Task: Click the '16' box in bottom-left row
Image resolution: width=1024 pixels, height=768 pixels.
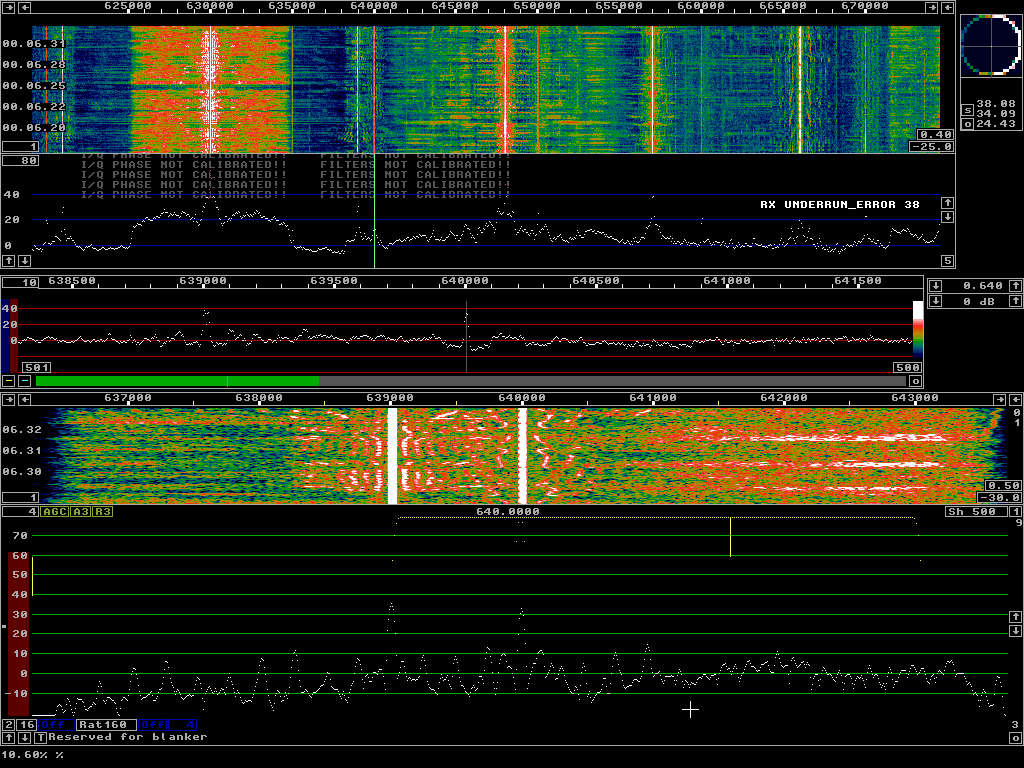Action: click(27, 725)
